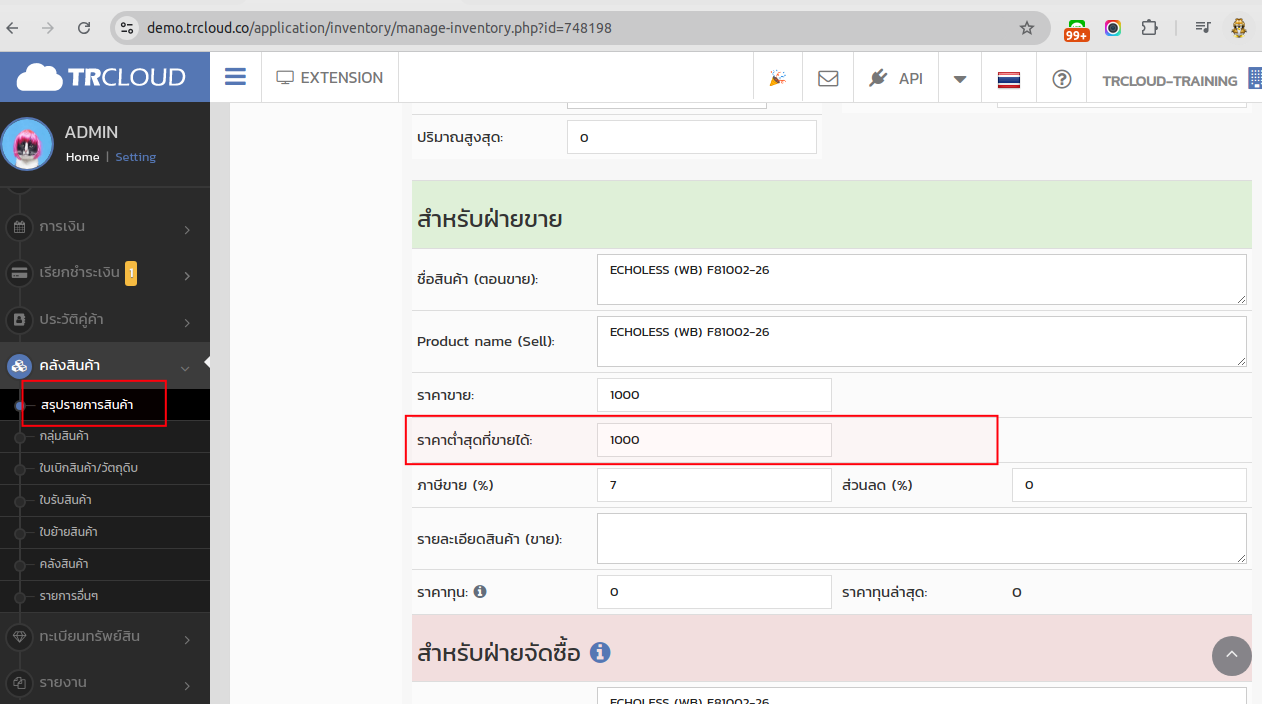Open the media control playlist icon

(1203, 28)
